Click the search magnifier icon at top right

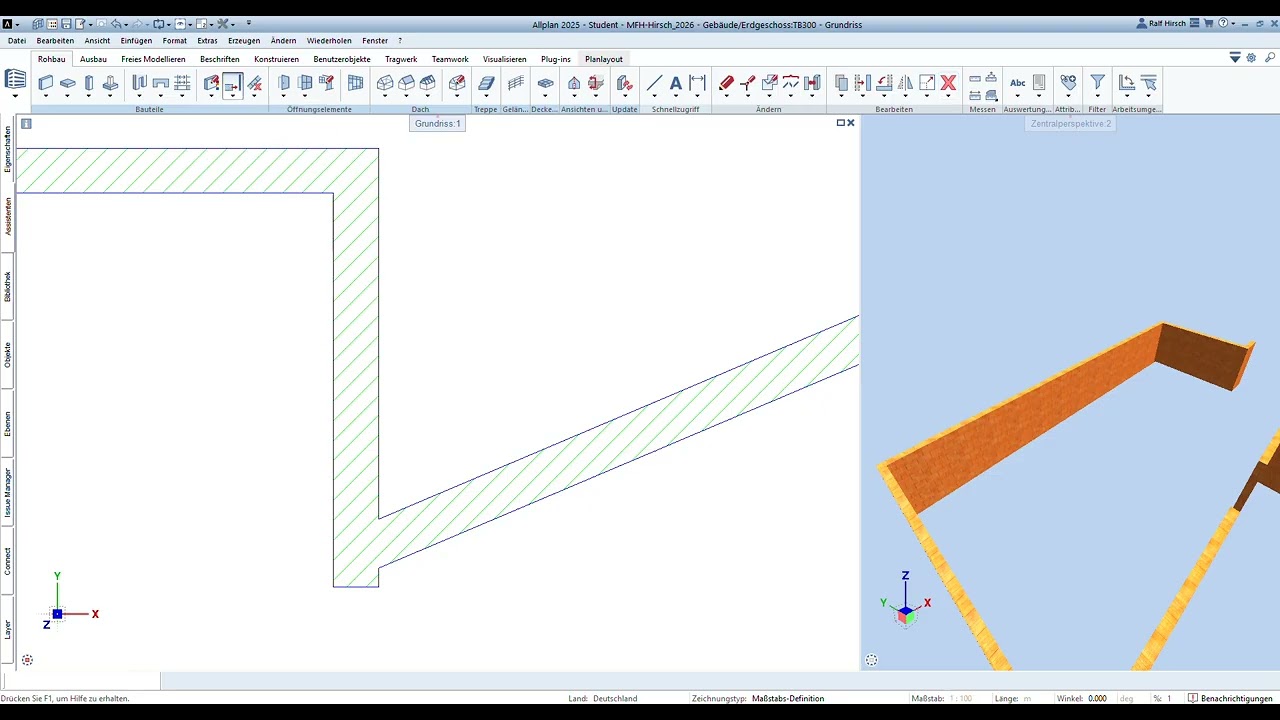coord(1270,58)
